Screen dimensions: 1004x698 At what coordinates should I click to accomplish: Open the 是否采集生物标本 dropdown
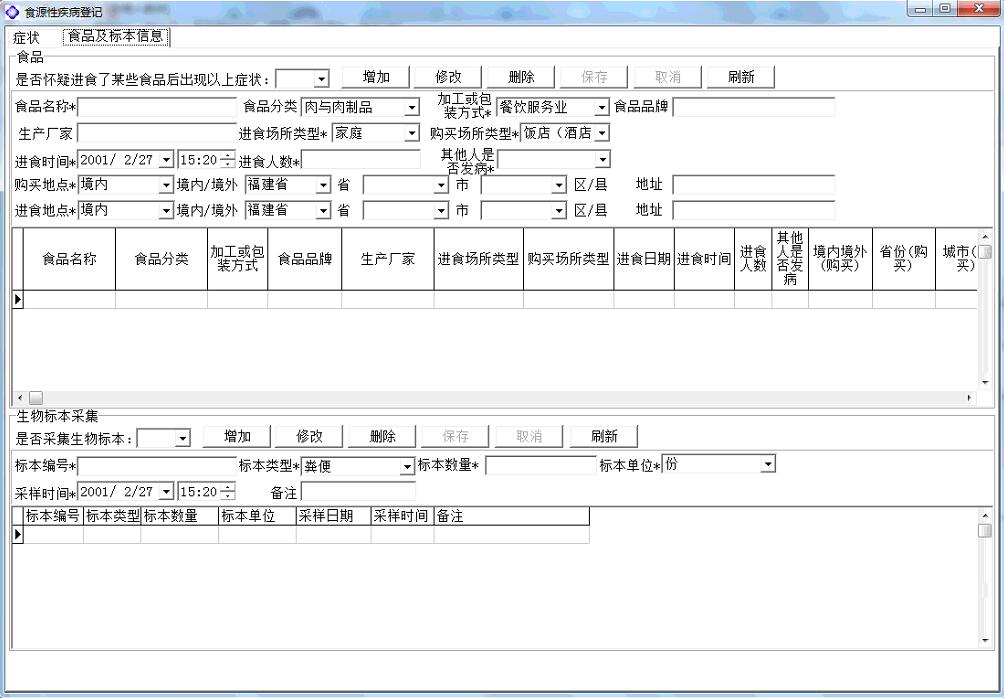pos(183,438)
